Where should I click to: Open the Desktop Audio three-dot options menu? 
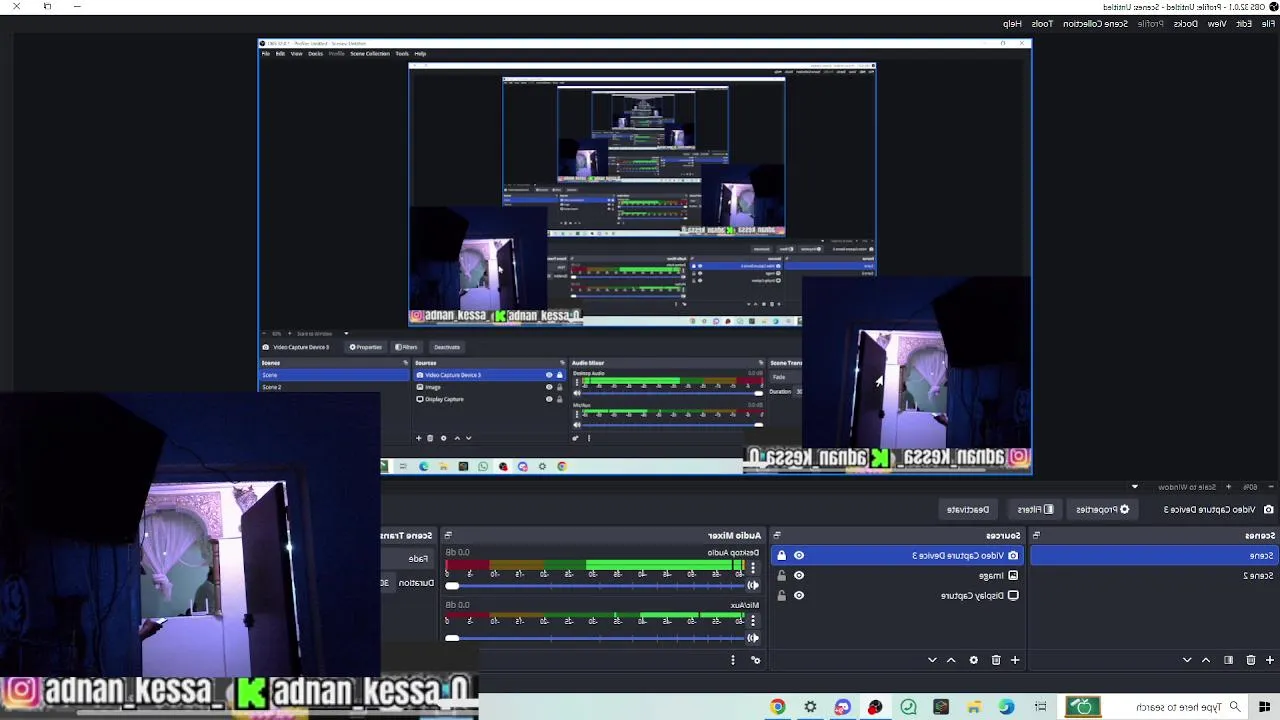[x=753, y=567]
